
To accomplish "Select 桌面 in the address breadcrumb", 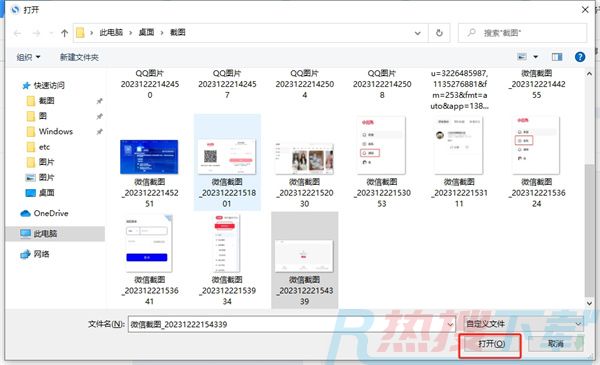I will tap(146, 33).
